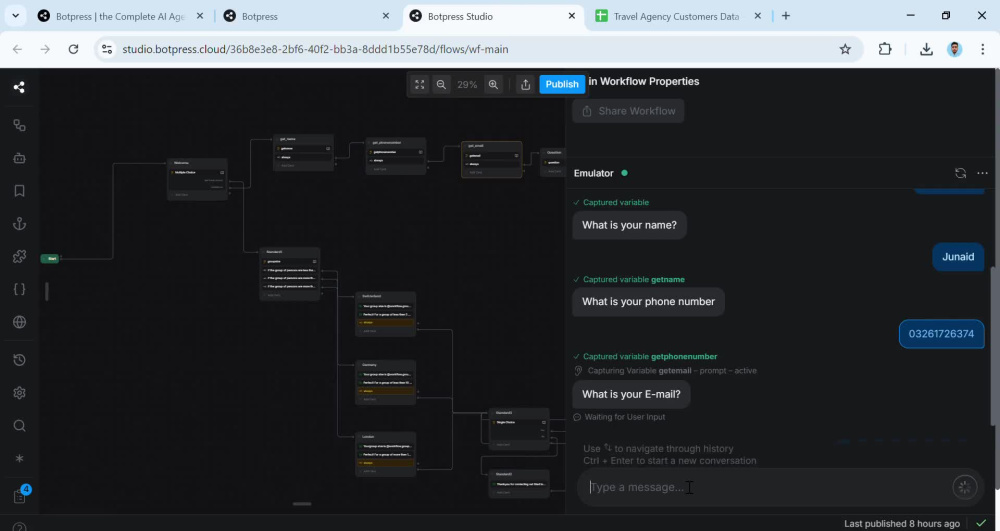Zoom in the workflow canvas
The height and width of the screenshot is (531, 1000).
pyautogui.click(x=493, y=84)
